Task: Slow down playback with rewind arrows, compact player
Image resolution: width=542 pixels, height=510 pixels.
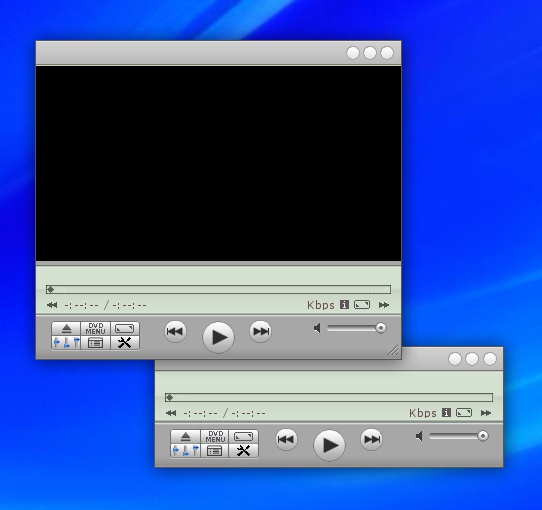Action: pos(171,413)
